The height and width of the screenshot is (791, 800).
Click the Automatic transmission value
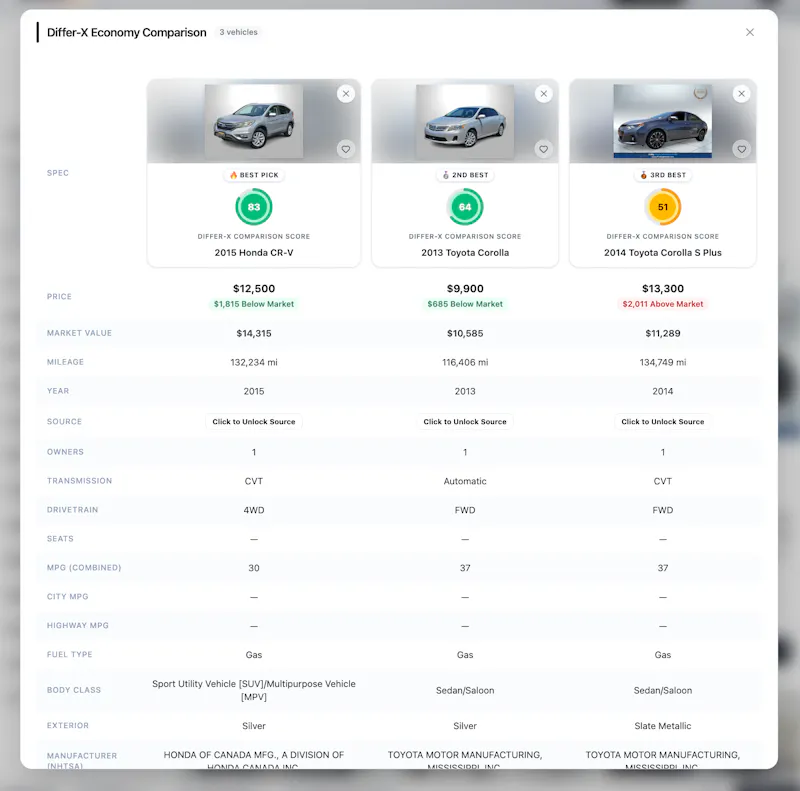click(x=465, y=481)
